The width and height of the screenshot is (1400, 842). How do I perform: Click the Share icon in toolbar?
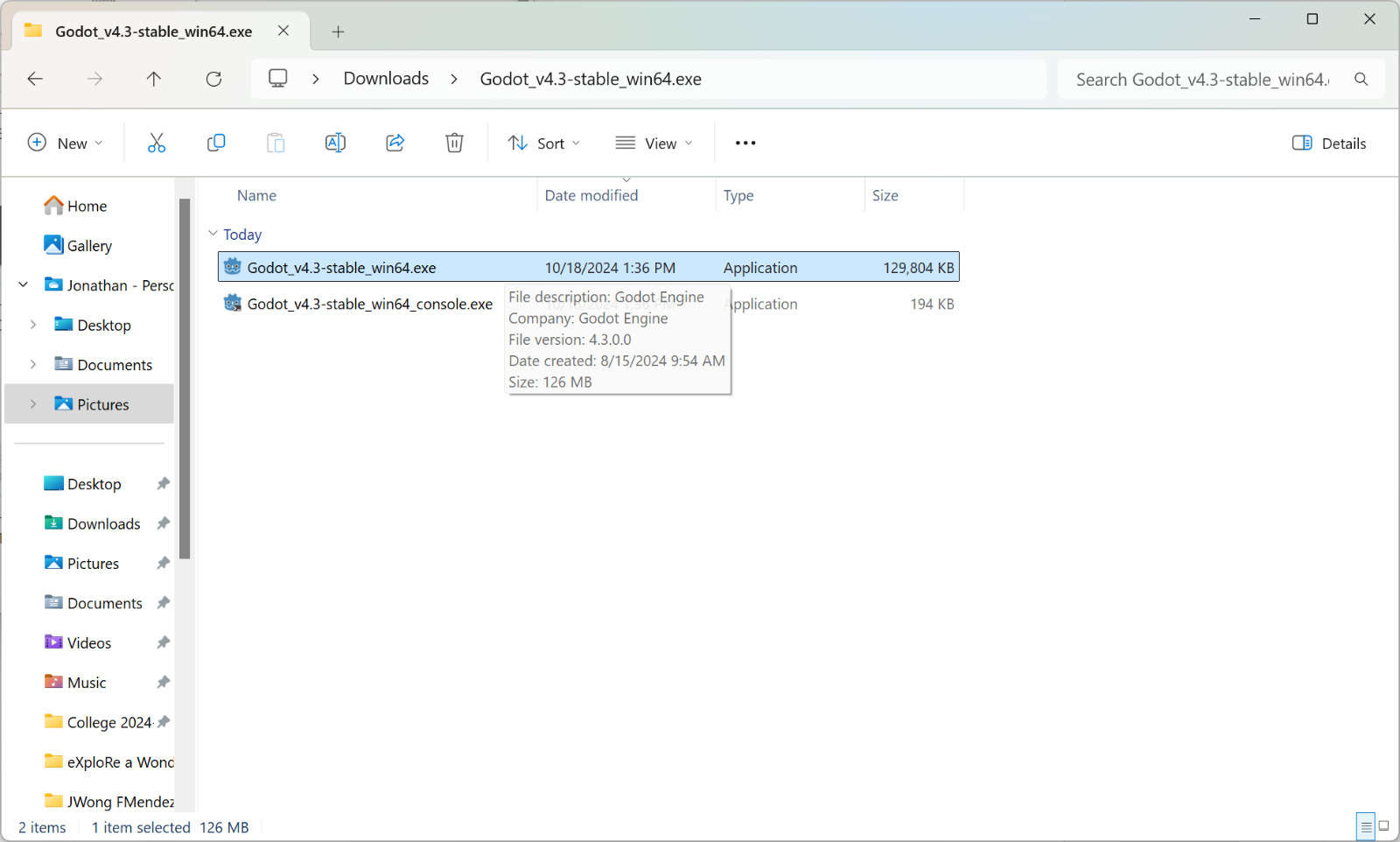(395, 143)
